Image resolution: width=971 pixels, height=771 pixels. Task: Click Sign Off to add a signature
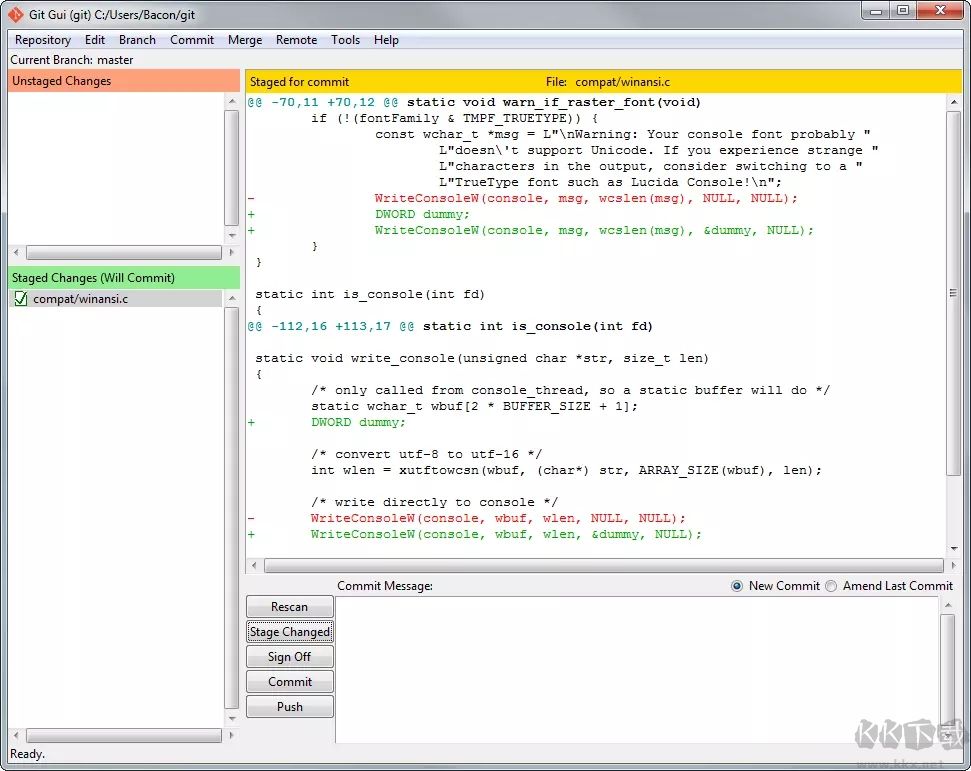[289, 656]
